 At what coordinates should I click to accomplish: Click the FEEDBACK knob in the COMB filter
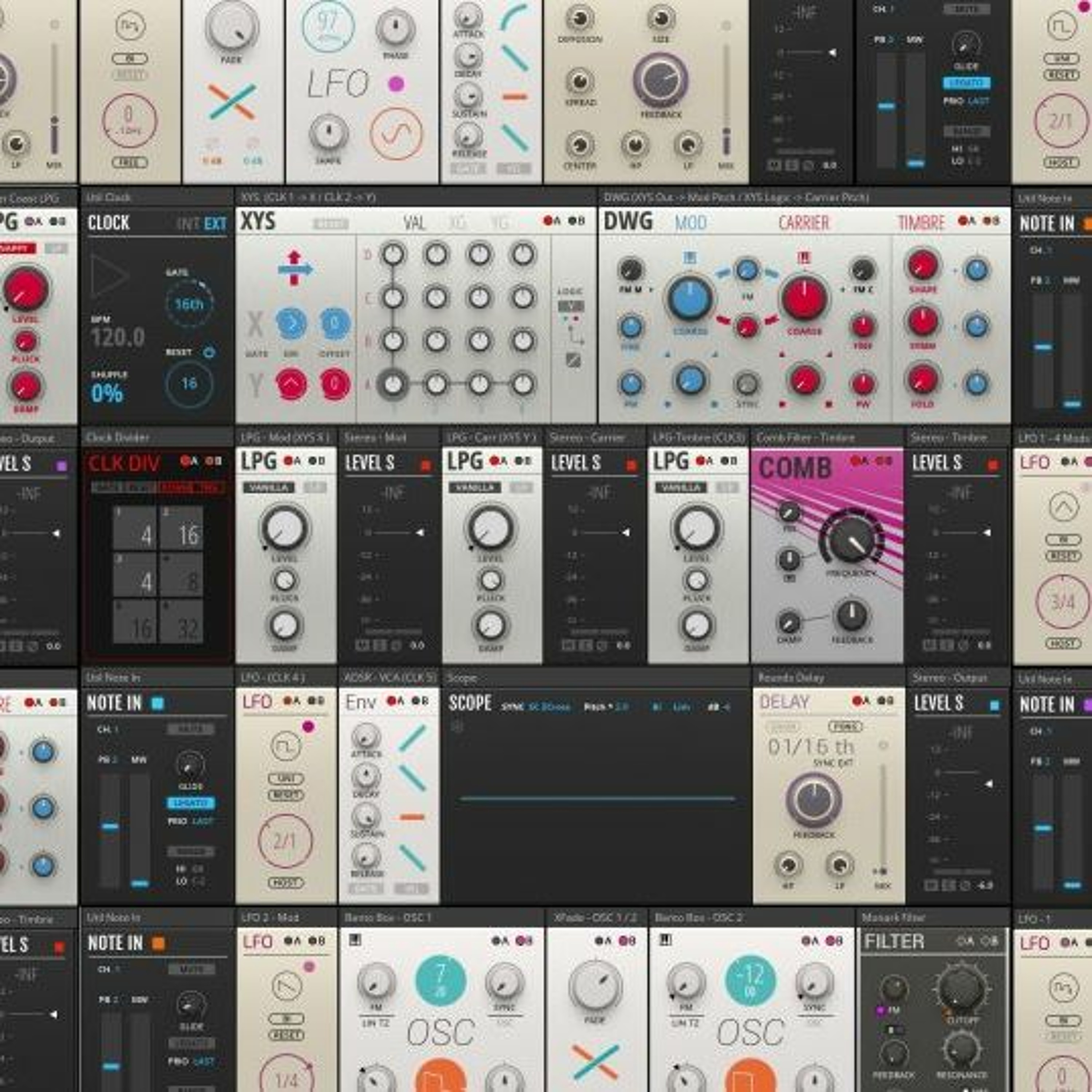pyautogui.click(x=851, y=616)
